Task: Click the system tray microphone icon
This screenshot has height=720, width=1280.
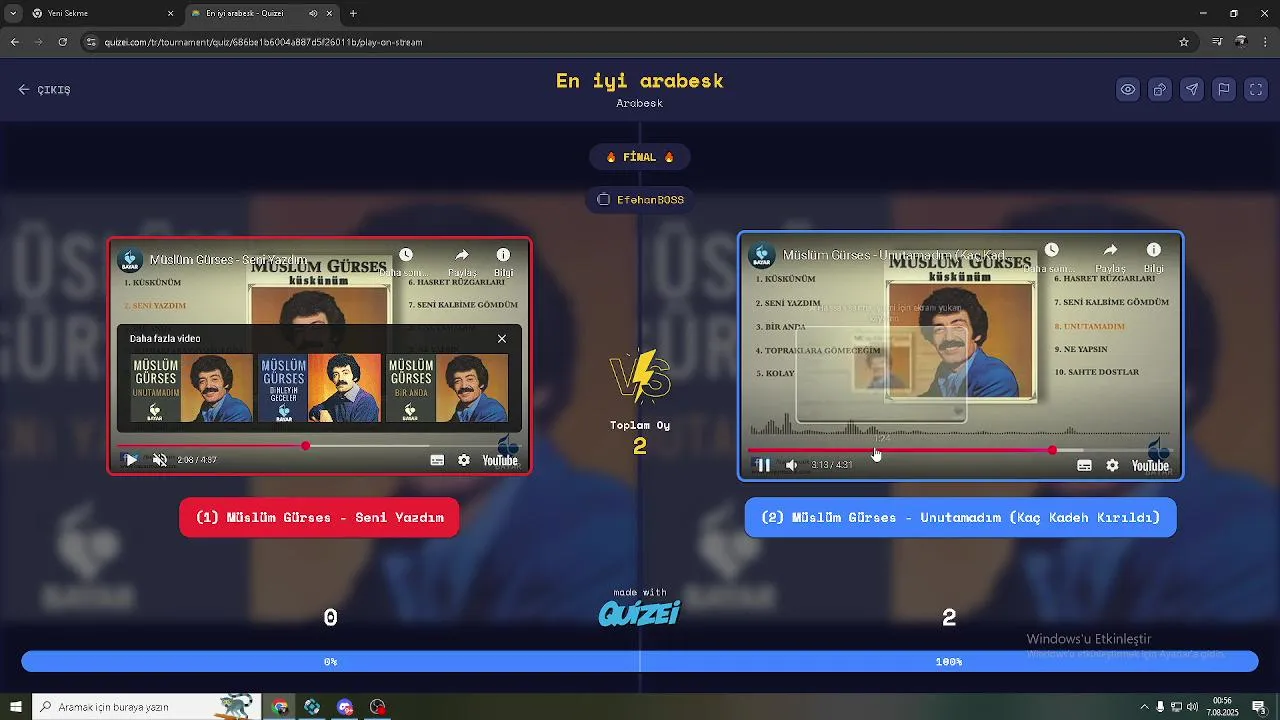Action: [x=1160, y=707]
